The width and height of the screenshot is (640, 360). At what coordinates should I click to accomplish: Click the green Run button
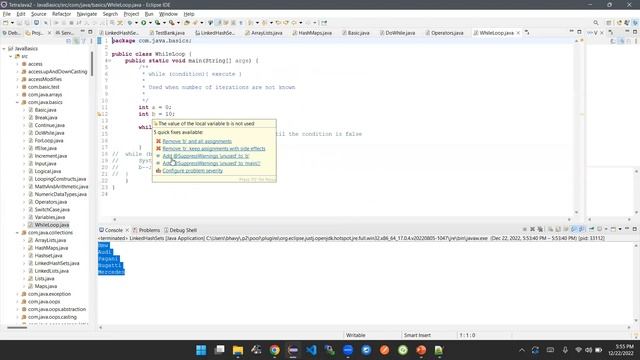[144, 23]
